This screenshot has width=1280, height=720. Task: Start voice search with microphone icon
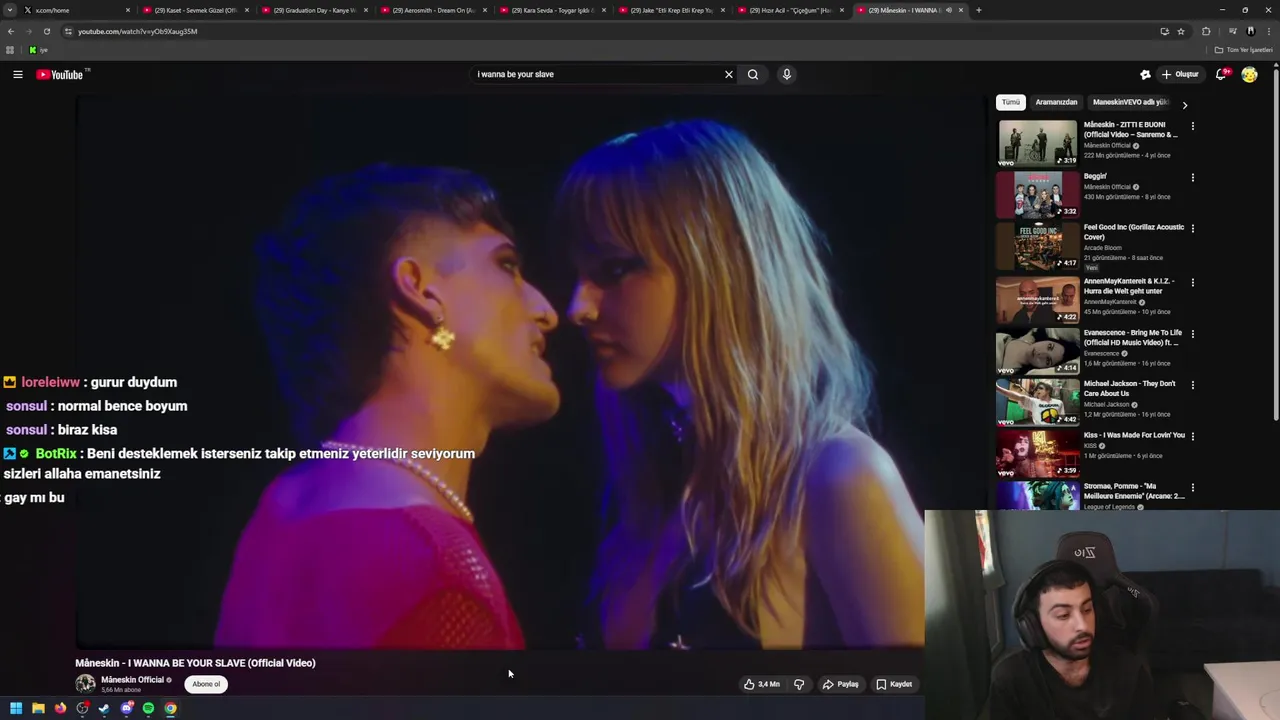coord(787,74)
